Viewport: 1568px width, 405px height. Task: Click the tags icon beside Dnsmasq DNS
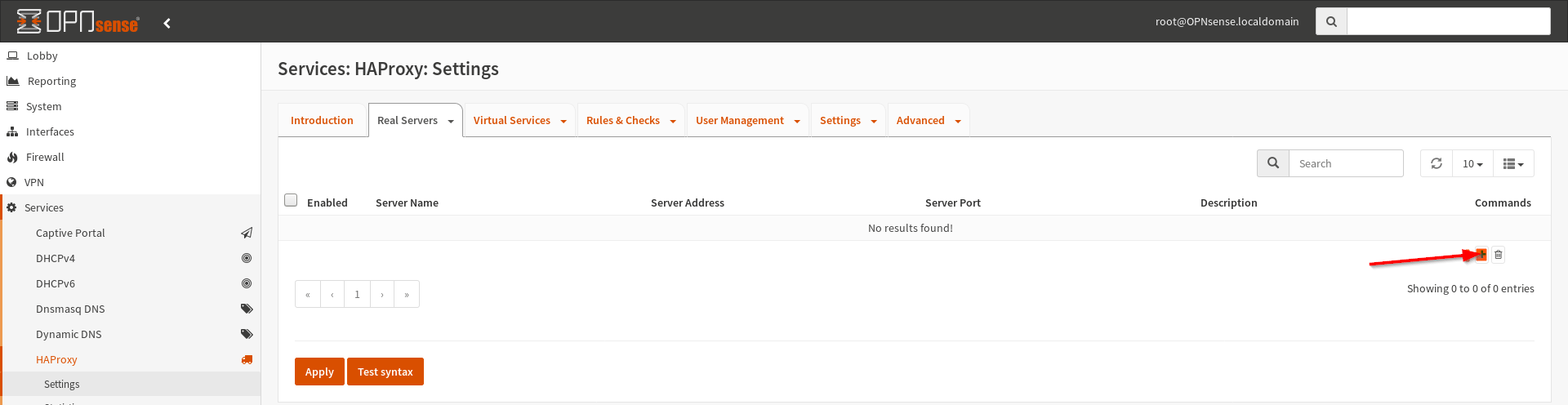(x=247, y=309)
